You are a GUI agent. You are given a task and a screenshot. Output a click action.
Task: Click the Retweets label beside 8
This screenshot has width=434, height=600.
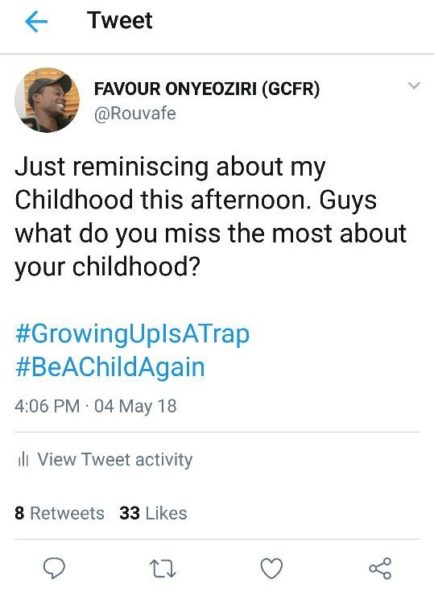(x=67, y=514)
